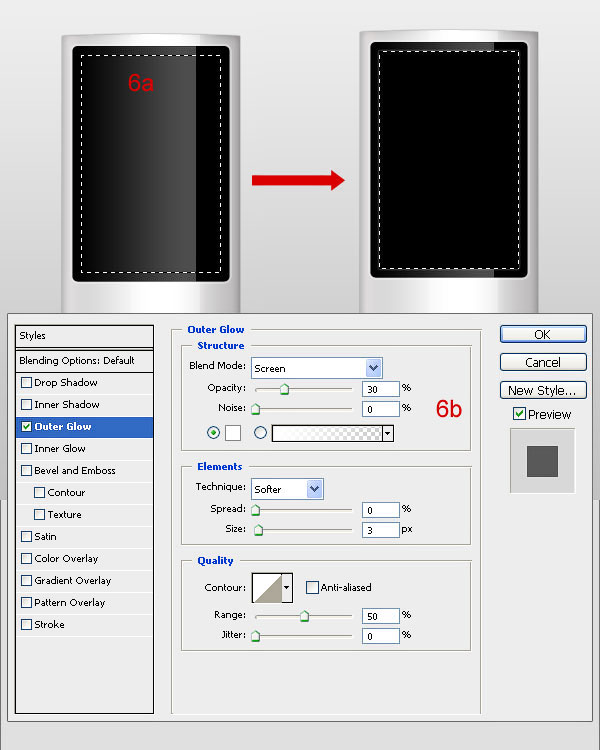Toggle the Preview checkbox
The height and width of the screenshot is (750, 600).
tap(518, 414)
